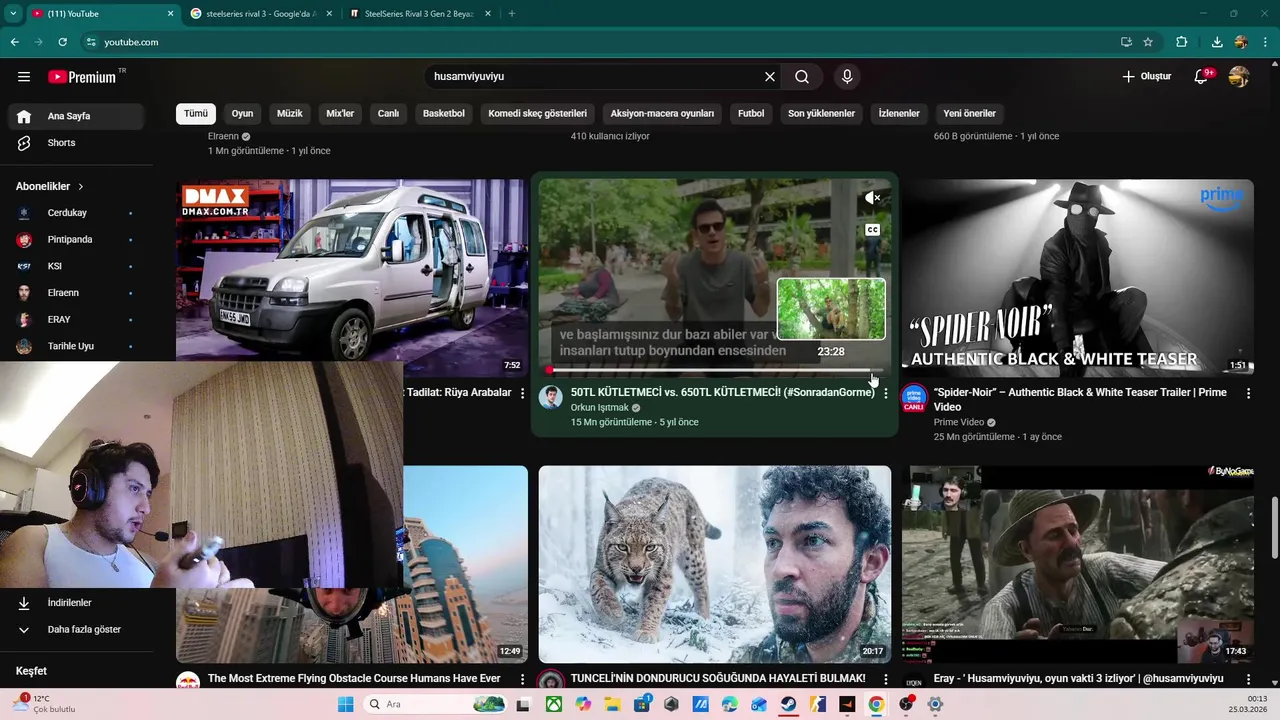
Task: Open Xbox app from taskbar
Action: 554,704
